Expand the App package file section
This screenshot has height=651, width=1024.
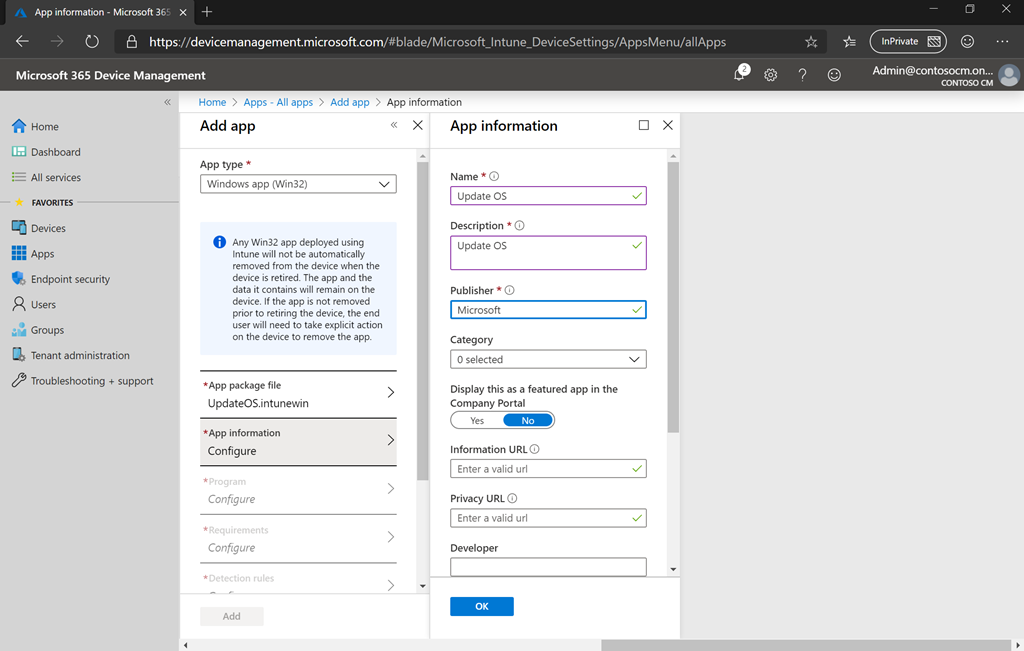coord(298,394)
